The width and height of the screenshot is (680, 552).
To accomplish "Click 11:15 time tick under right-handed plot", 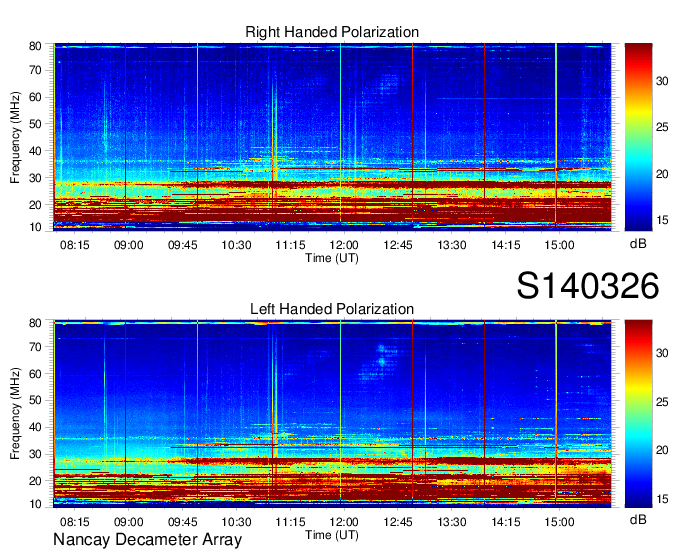I will [290, 245].
